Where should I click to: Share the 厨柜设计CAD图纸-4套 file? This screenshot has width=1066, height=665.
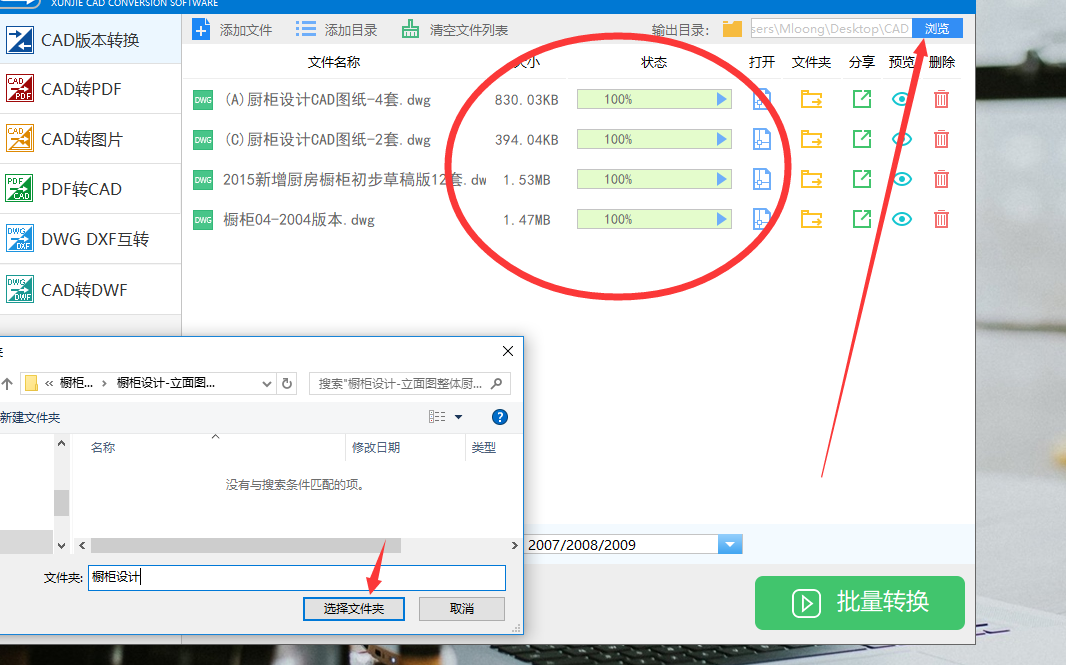pos(861,99)
